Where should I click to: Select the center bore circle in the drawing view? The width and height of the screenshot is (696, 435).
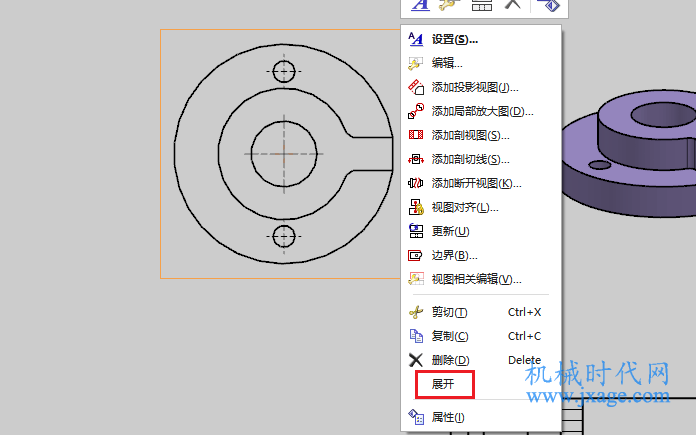[284, 154]
